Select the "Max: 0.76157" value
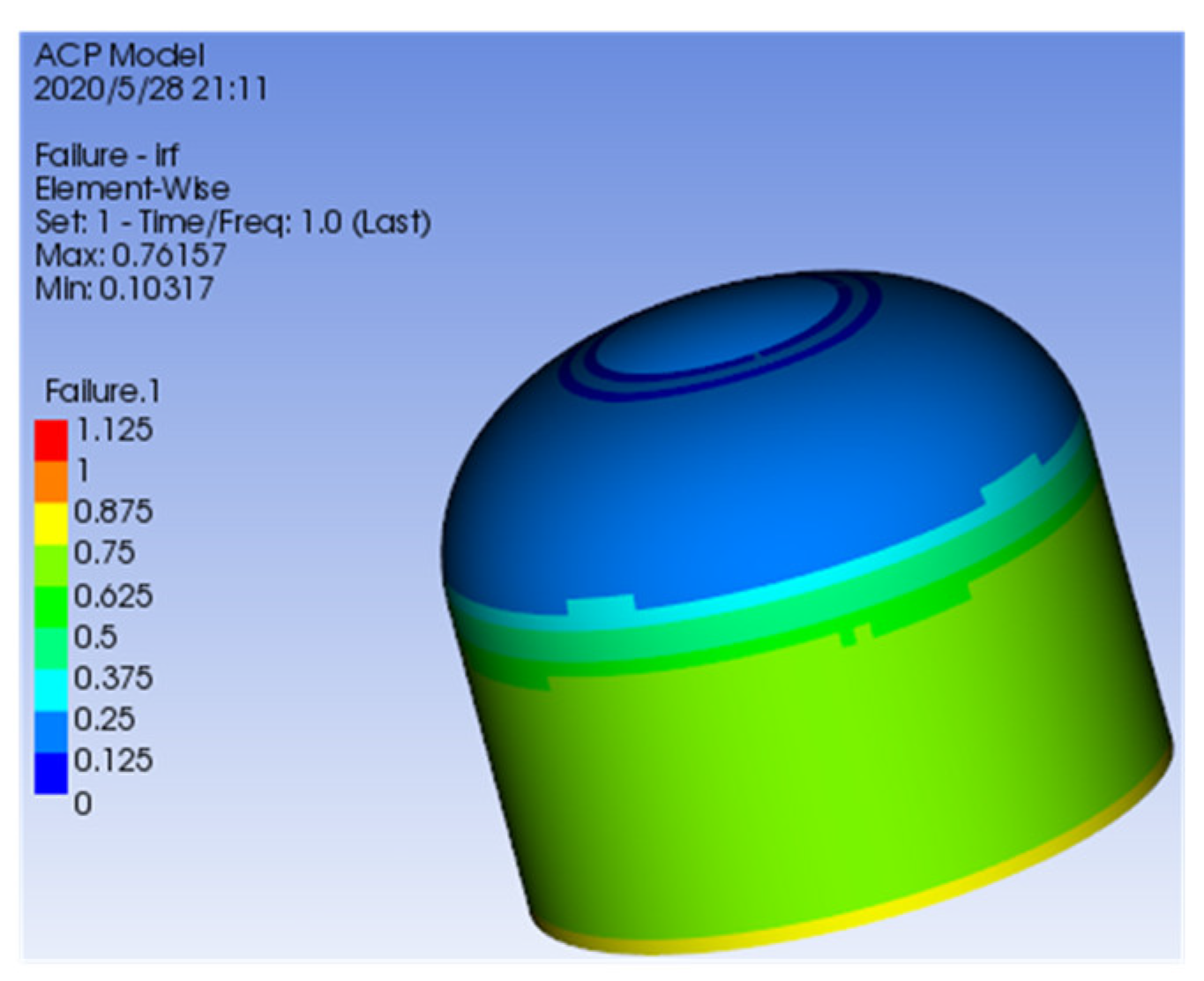 pyautogui.click(x=131, y=255)
